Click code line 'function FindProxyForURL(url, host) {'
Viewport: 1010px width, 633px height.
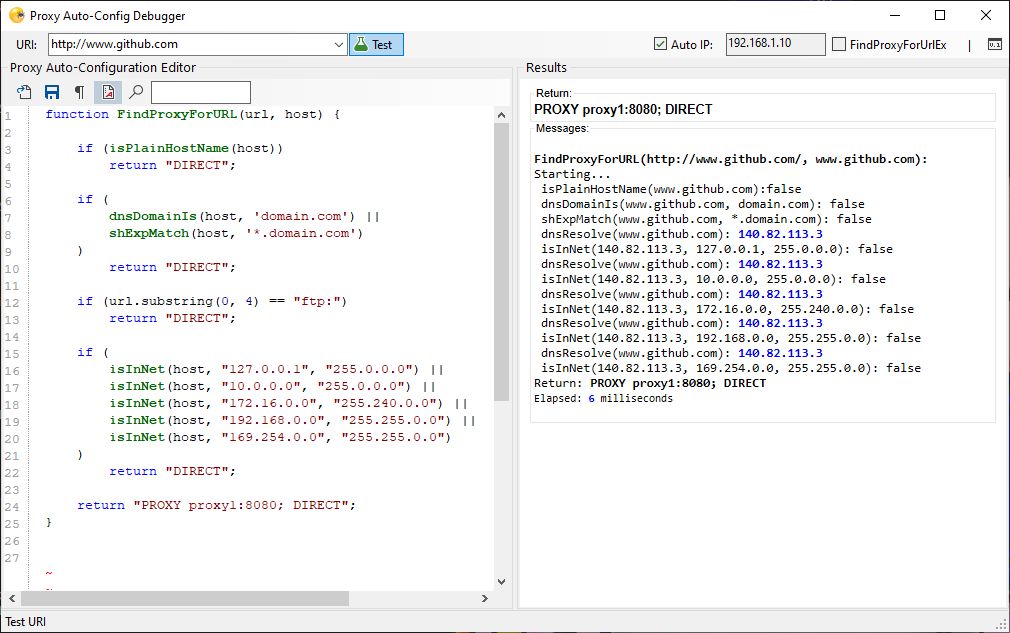coord(193,114)
